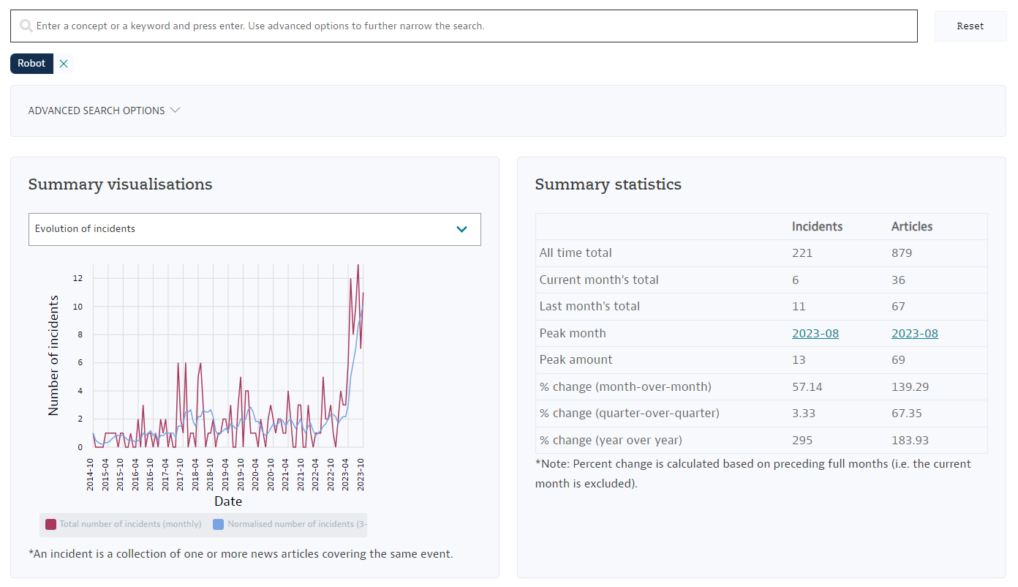Click the 2023-08 peak month link under Incidents

point(815,333)
